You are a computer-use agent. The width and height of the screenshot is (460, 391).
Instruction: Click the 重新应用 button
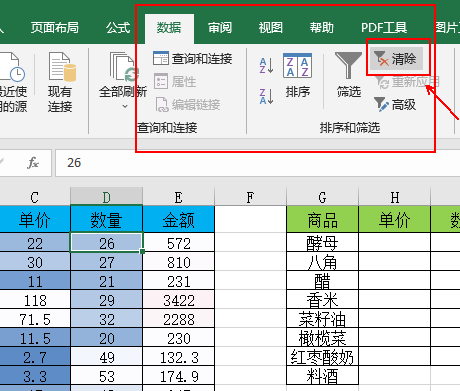407,82
